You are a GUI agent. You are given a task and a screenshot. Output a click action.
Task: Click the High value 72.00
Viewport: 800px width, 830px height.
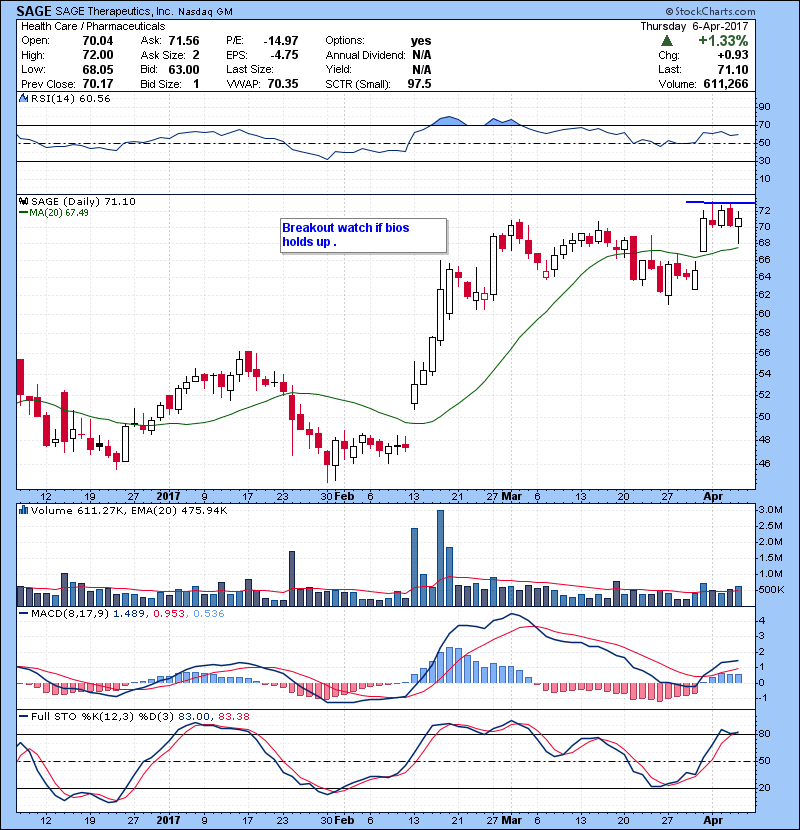[x=98, y=55]
